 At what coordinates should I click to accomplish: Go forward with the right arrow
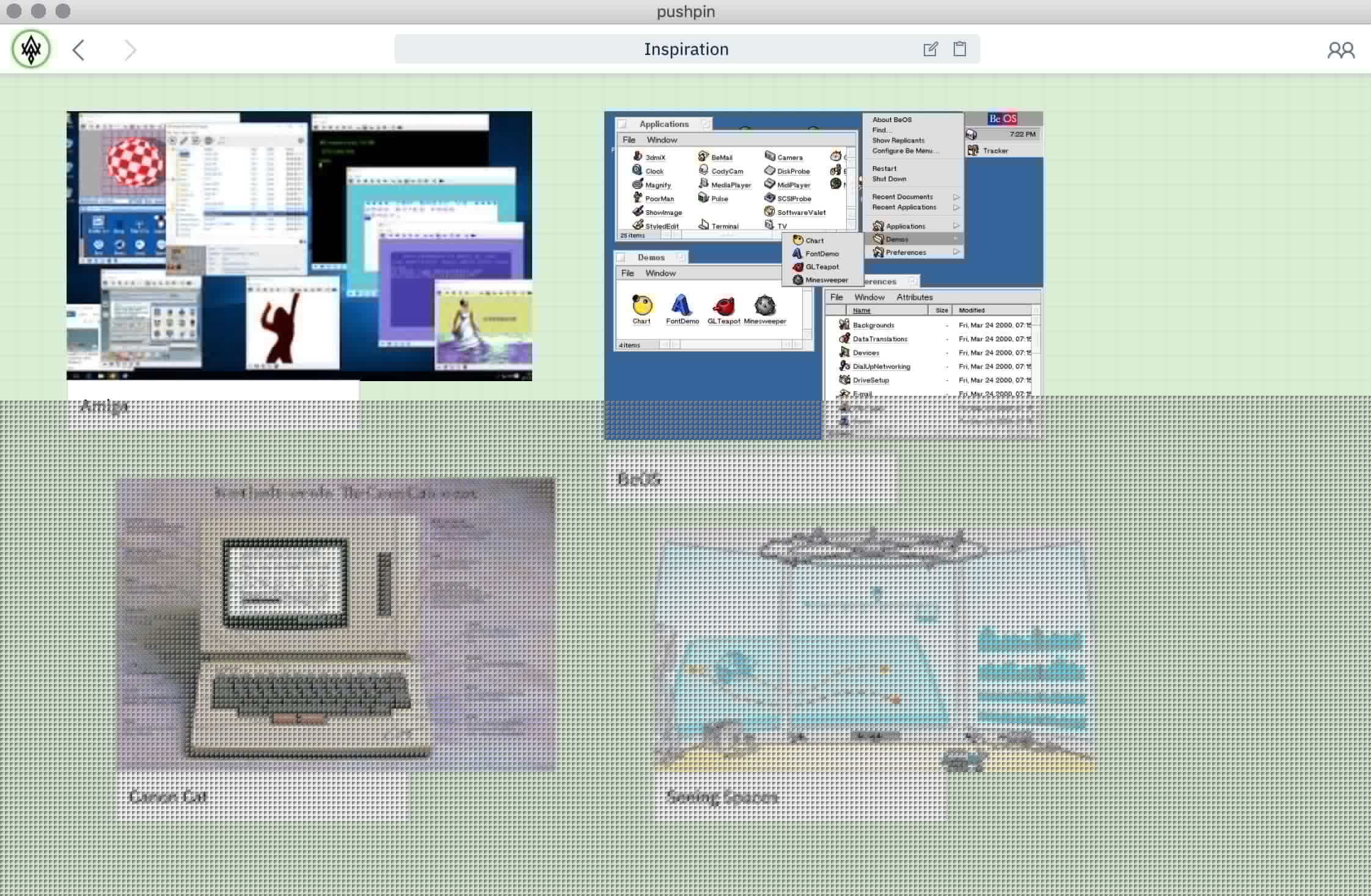tap(130, 49)
